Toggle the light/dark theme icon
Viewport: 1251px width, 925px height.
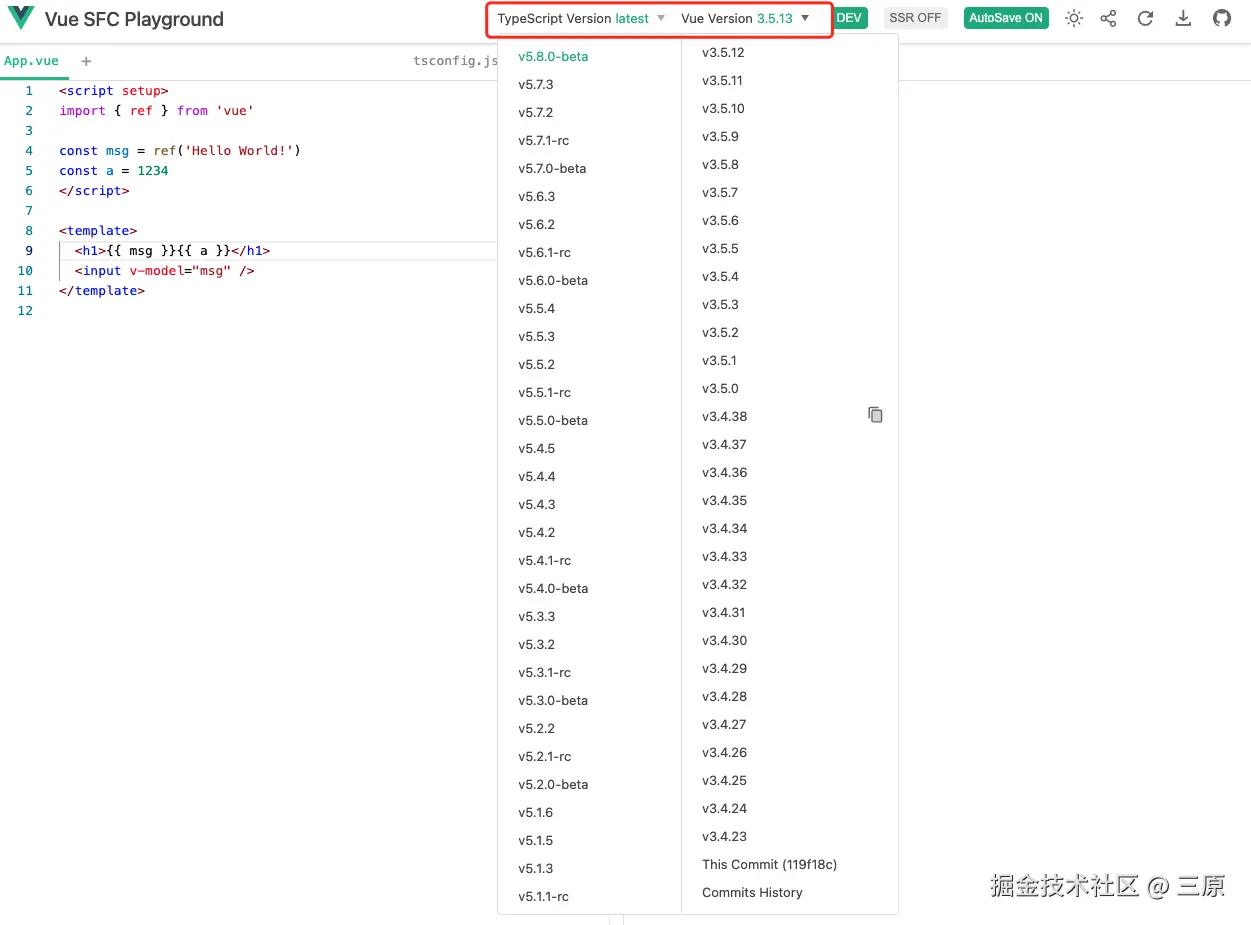pos(1074,18)
